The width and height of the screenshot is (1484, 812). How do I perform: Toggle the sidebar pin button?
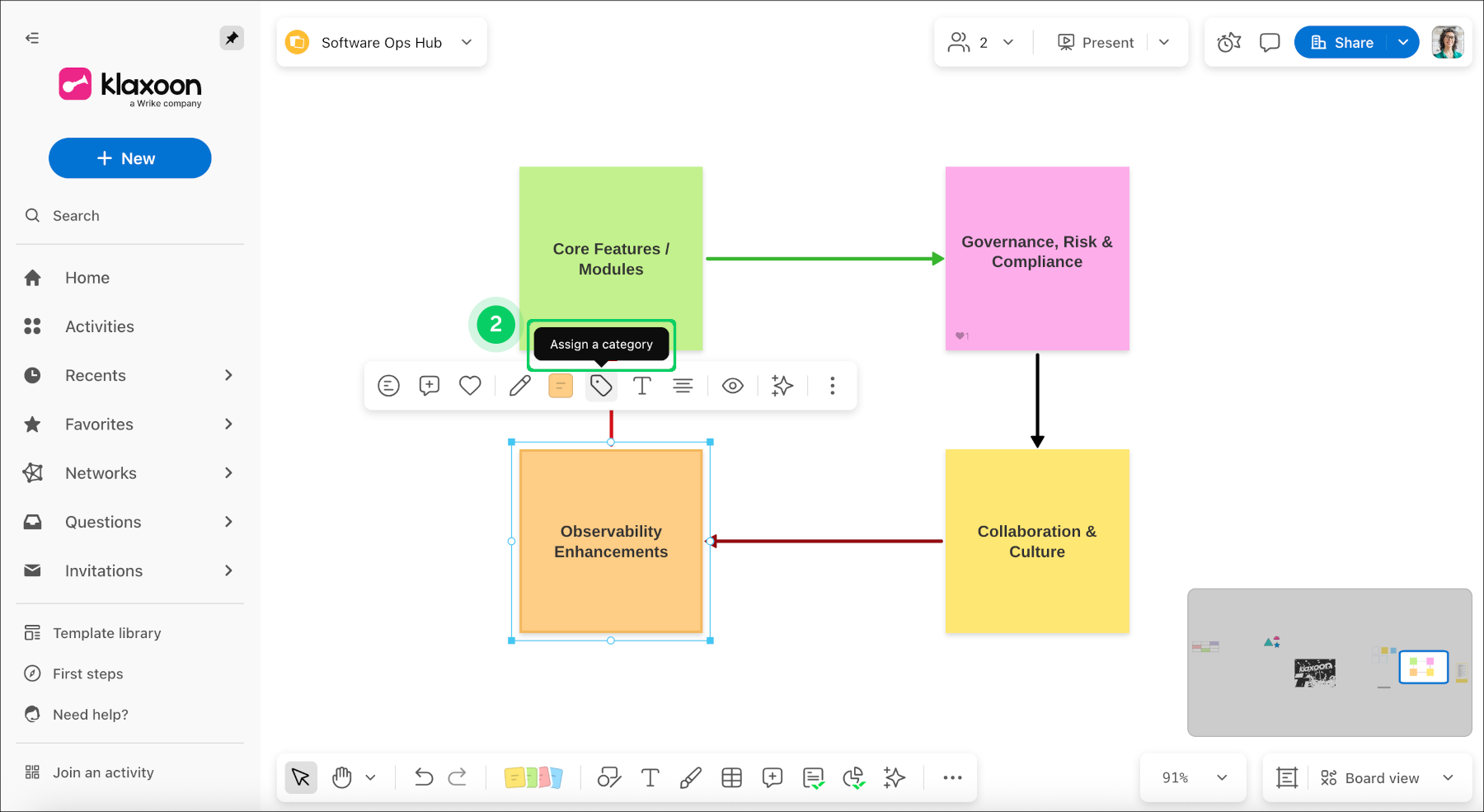click(x=232, y=38)
